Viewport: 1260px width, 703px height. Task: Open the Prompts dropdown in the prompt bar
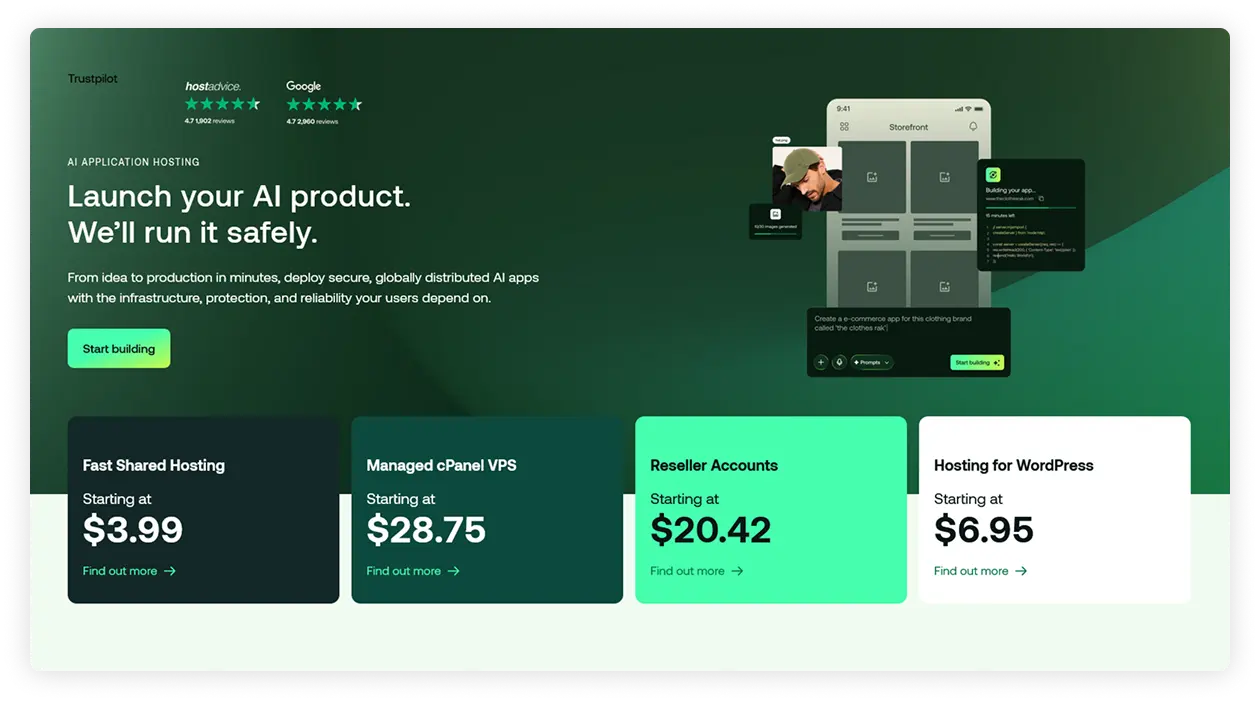pyautogui.click(x=870, y=362)
